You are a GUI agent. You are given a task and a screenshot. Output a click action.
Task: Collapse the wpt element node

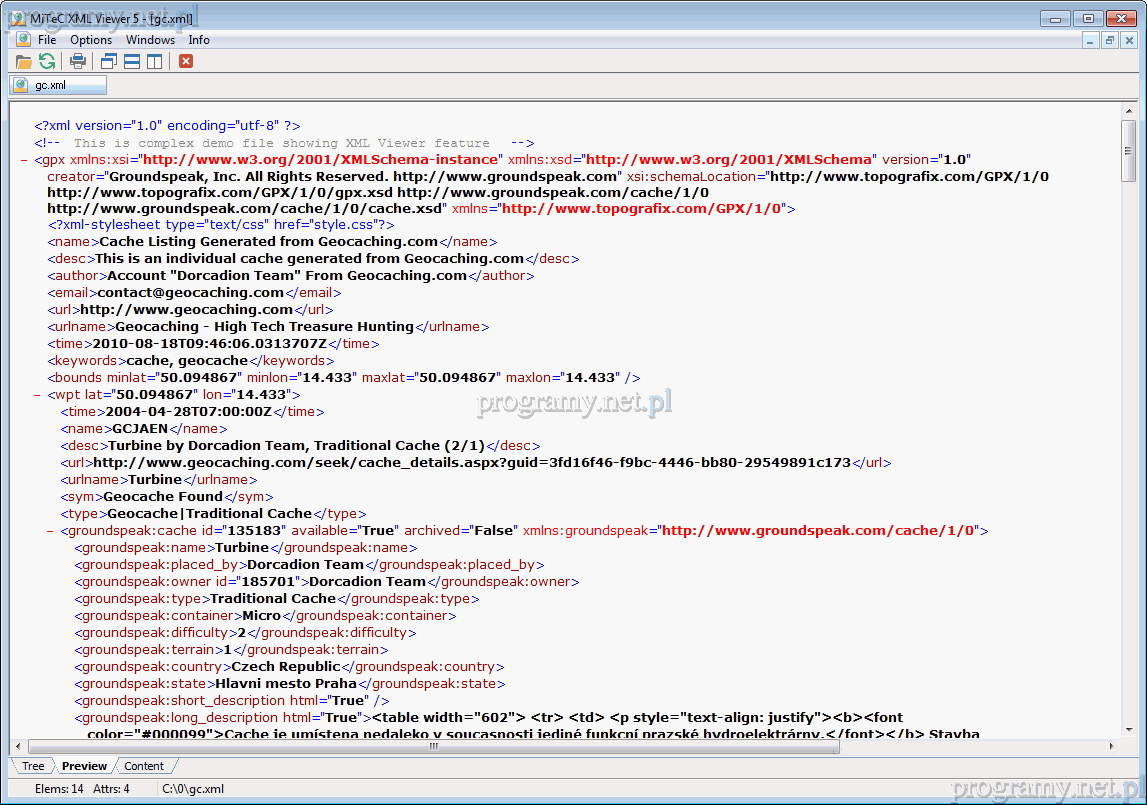(x=37, y=395)
